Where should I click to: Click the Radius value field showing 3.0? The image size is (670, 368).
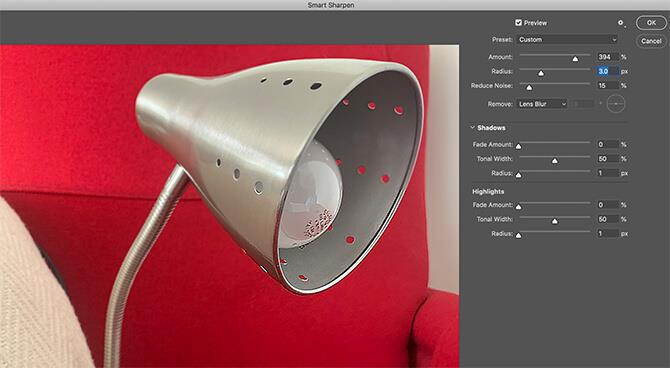click(x=608, y=71)
